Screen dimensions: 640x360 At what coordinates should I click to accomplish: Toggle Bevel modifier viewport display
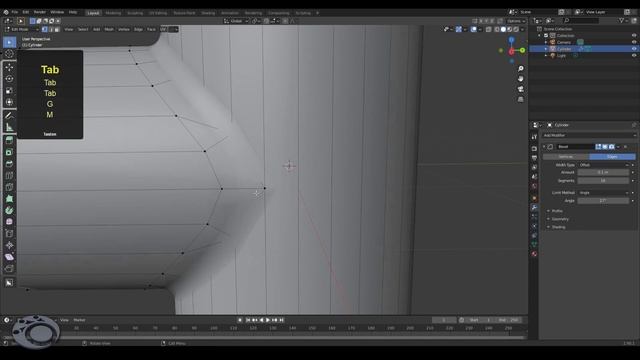coord(605,147)
